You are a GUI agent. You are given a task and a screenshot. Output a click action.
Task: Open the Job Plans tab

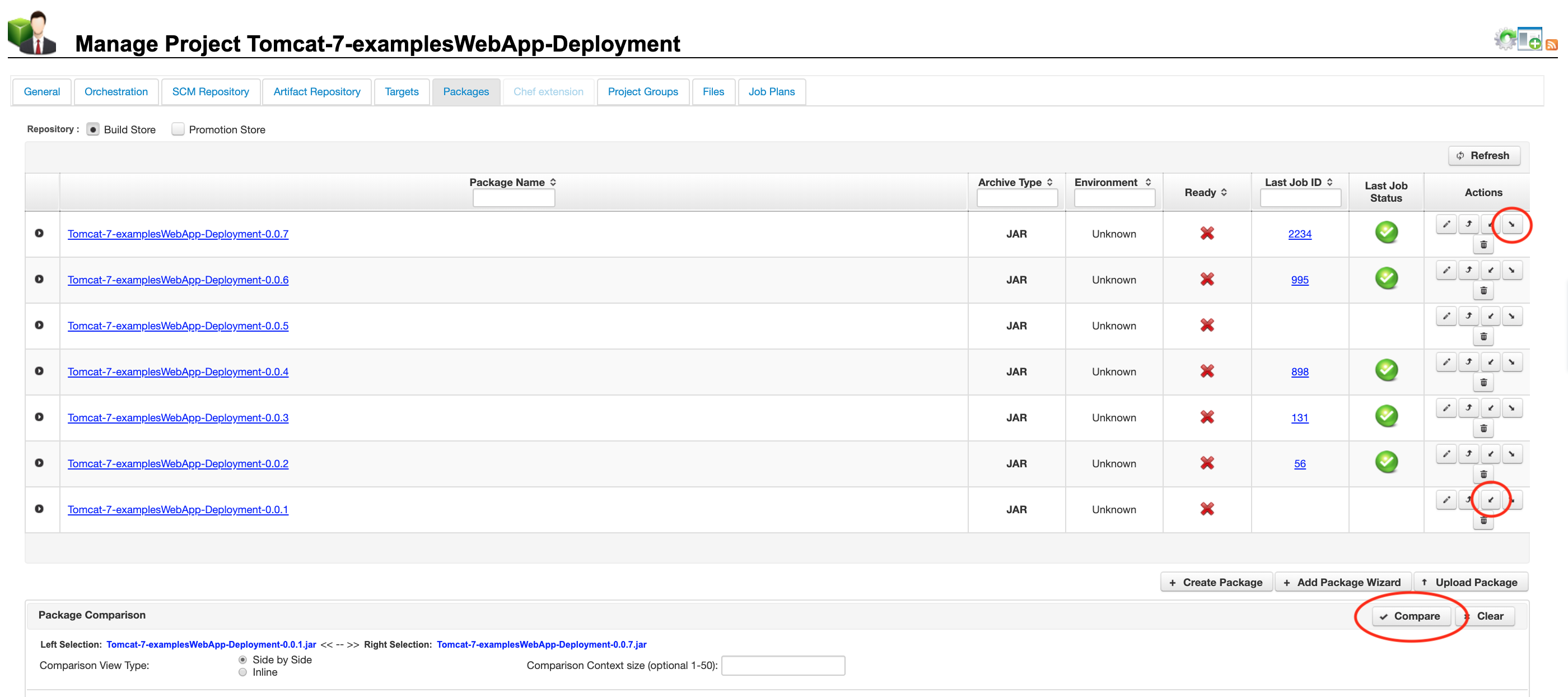[x=771, y=92]
